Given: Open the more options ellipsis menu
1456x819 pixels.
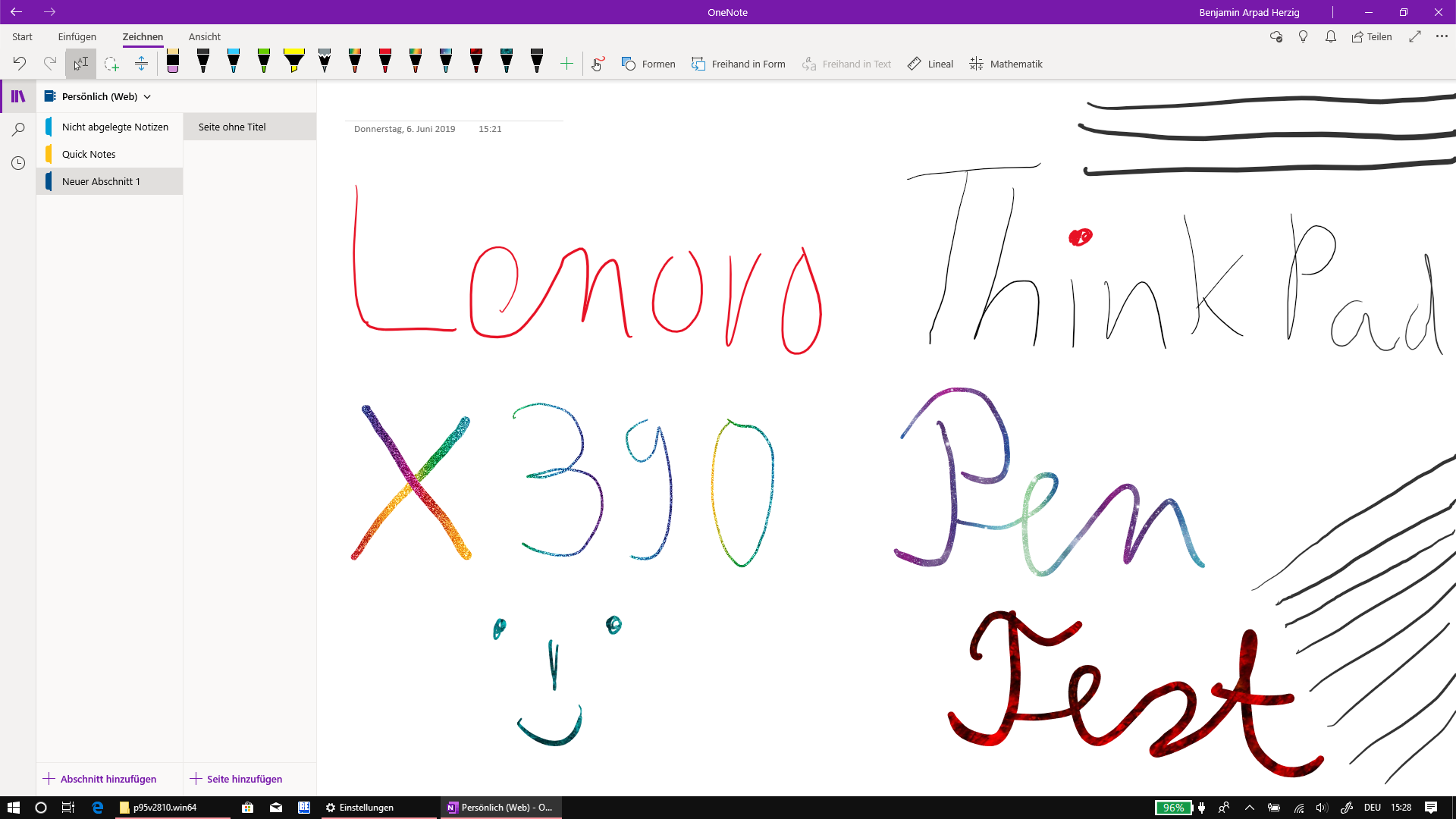Looking at the screenshot, I should [1442, 36].
